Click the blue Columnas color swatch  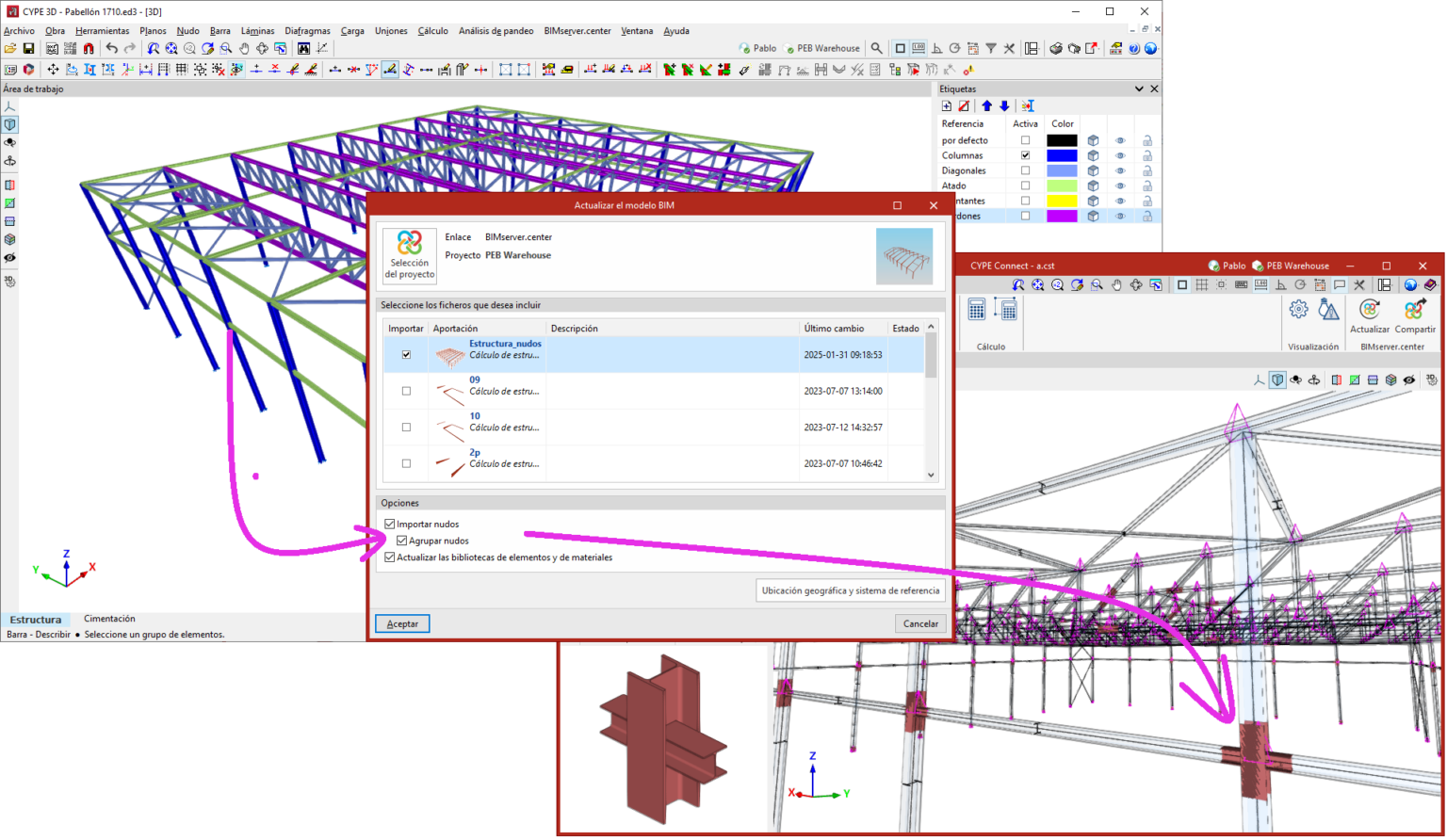(x=1062, y=156)
